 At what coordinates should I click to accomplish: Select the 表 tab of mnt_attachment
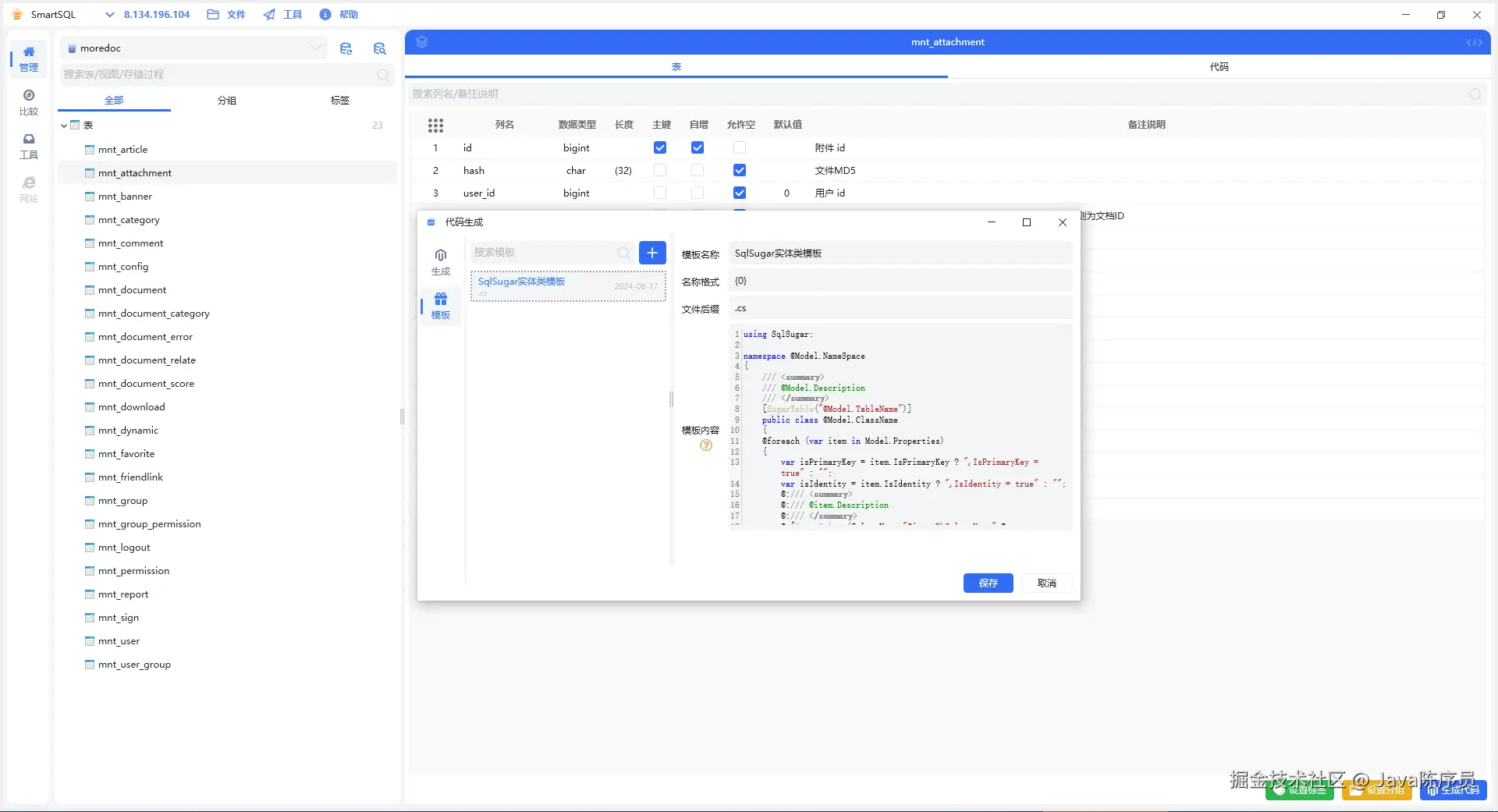[x=676, y=67]
